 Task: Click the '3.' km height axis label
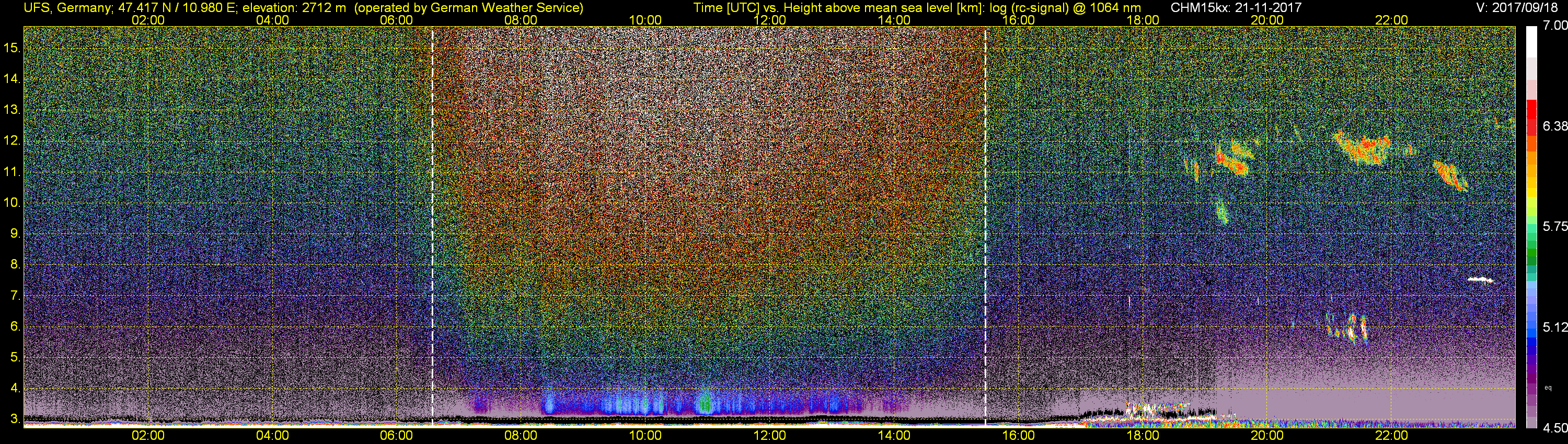pyautogui.click(x=15, y=419)
